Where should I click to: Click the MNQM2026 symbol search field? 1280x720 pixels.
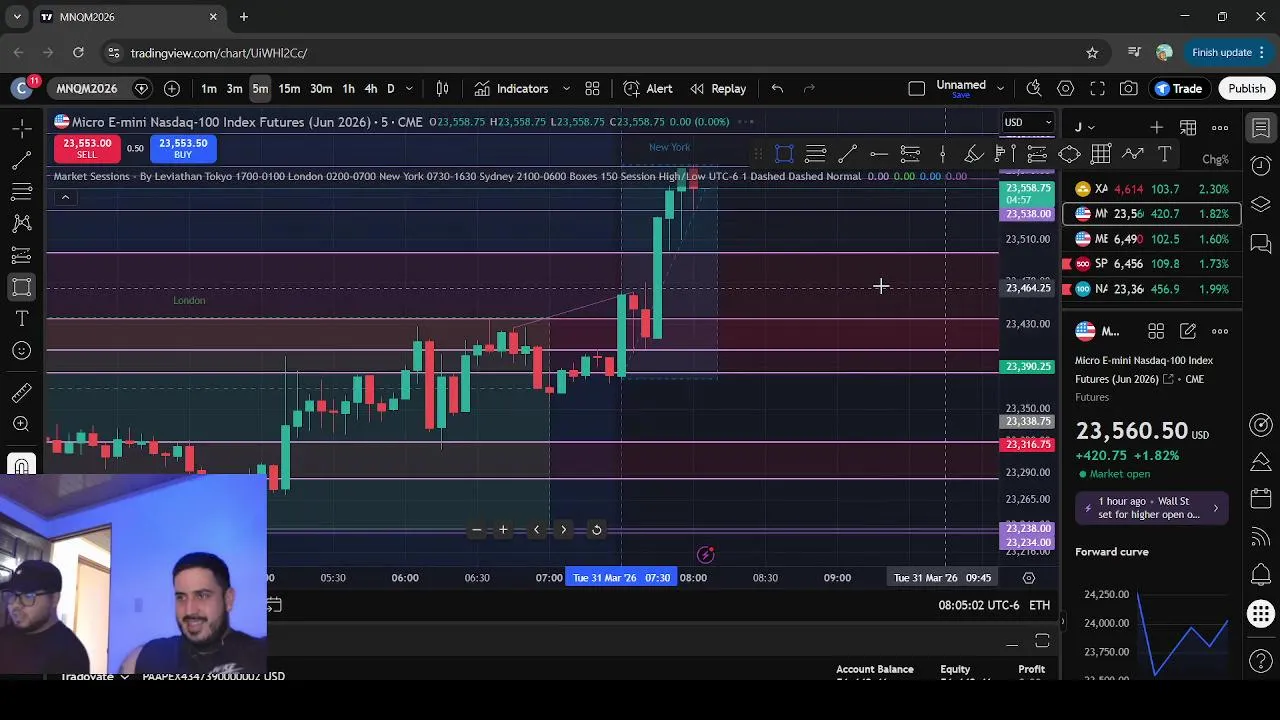(87, 88)
